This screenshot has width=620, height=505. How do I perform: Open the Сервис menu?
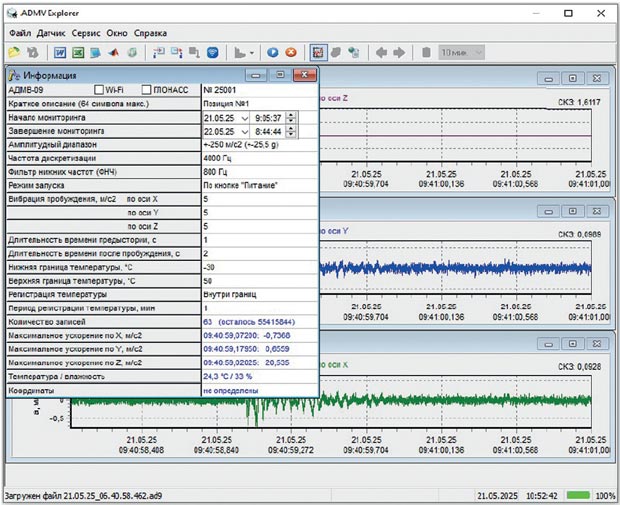pyautogui.click(x=86, y=33)
